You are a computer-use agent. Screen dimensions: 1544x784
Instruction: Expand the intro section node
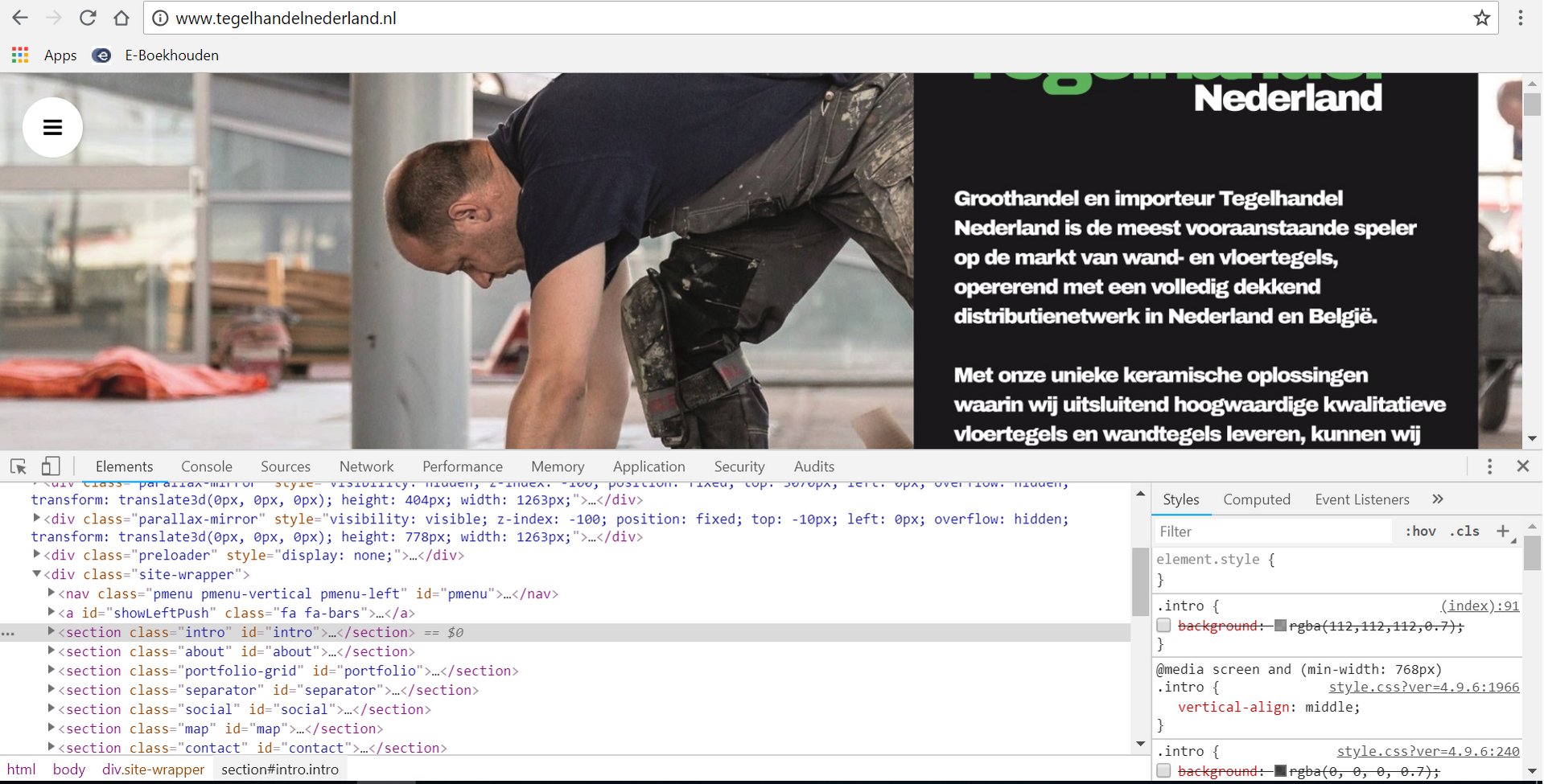(51, 632)
